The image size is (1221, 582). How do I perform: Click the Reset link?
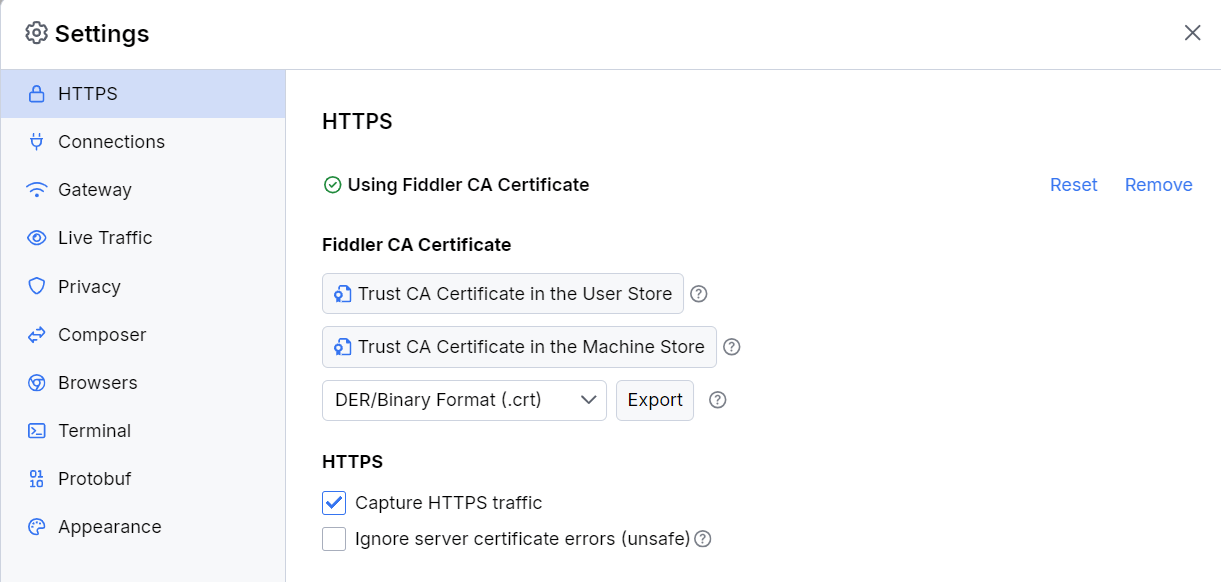tap(1073, 184)
